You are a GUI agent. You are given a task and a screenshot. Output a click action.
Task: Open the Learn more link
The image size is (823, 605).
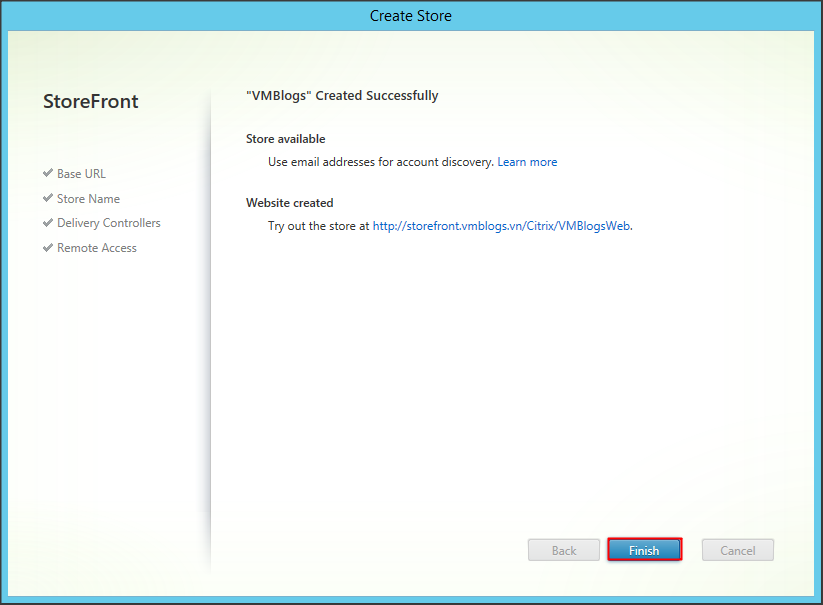click(x=527, y=162)
